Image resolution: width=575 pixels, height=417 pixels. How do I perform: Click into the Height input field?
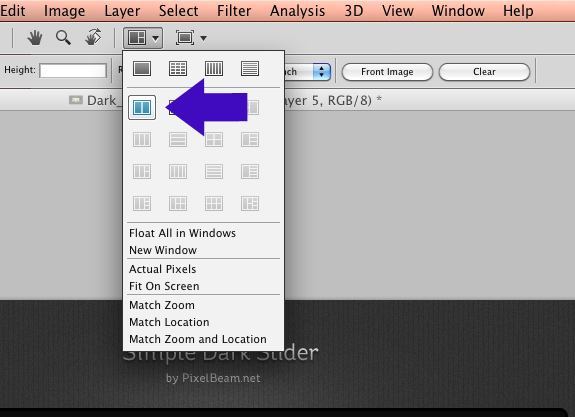click(73, 71)
